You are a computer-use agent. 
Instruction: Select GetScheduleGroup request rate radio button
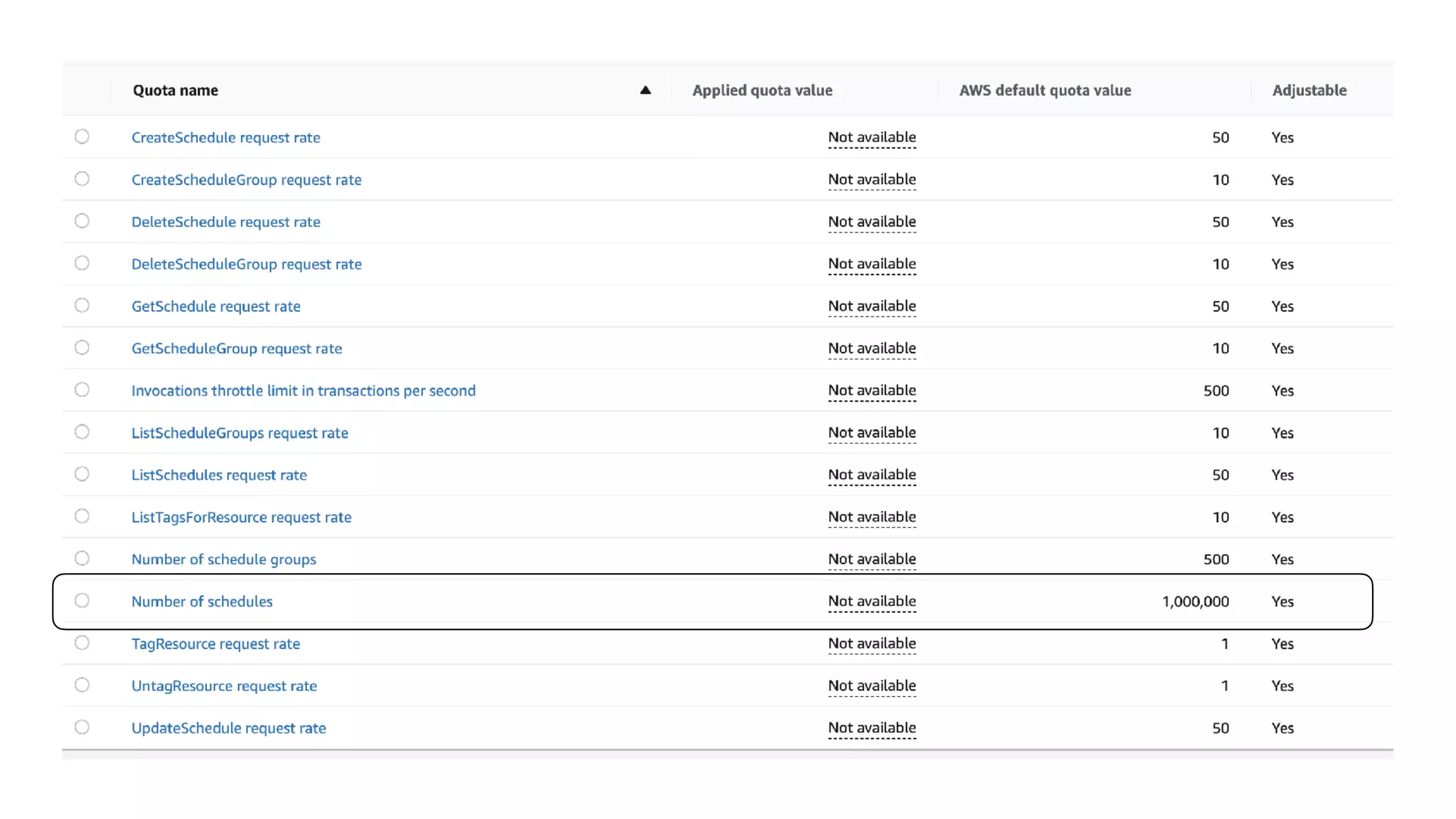pyautogui.click(x=82, y=348)
